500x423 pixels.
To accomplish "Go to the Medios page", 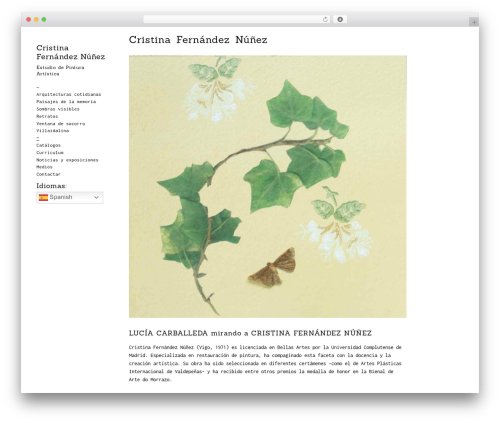I will [x=44, y=167].
